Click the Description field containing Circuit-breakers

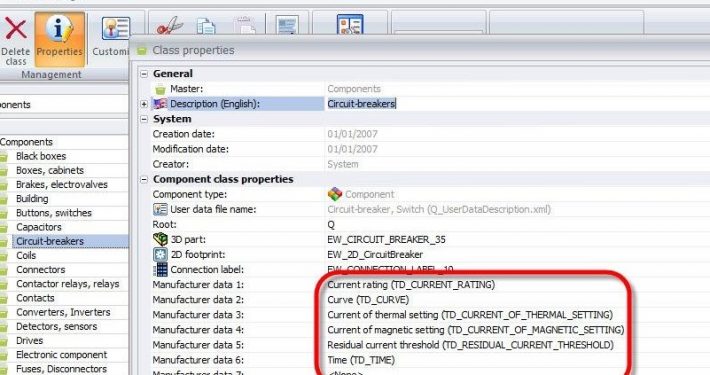point(516,104)
